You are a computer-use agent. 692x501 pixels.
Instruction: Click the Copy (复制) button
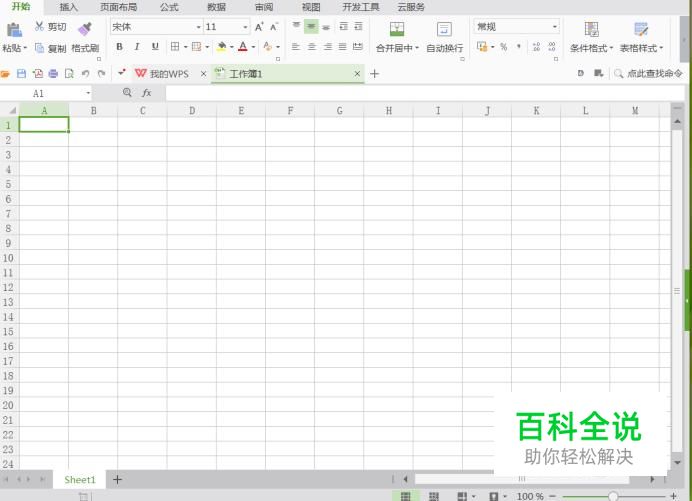[50, 48]
